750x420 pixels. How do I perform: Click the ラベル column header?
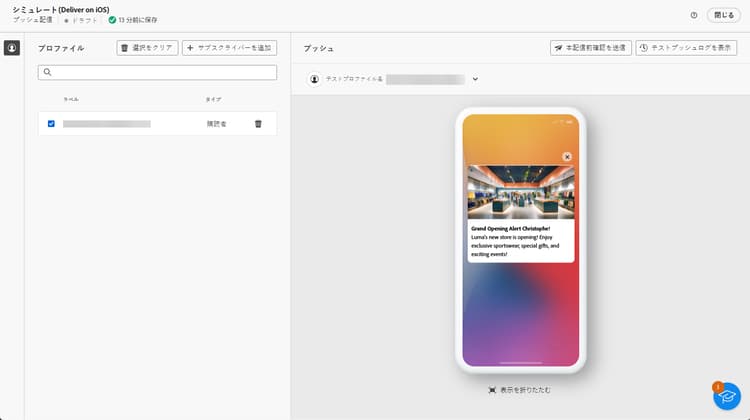[x=71, y=99]
